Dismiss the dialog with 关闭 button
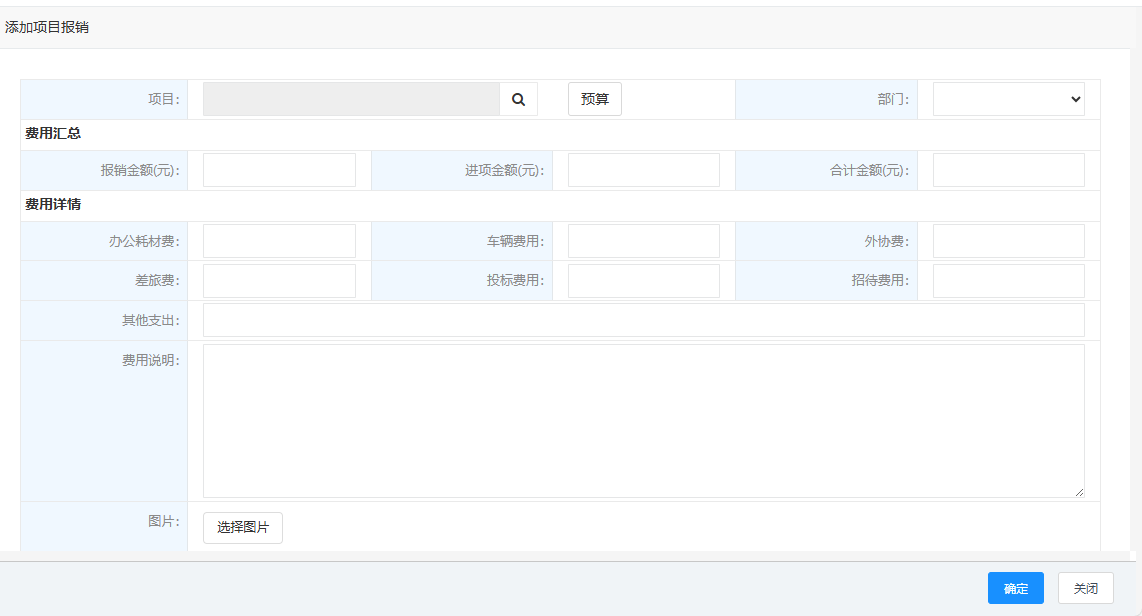 tap(1085, 588)
